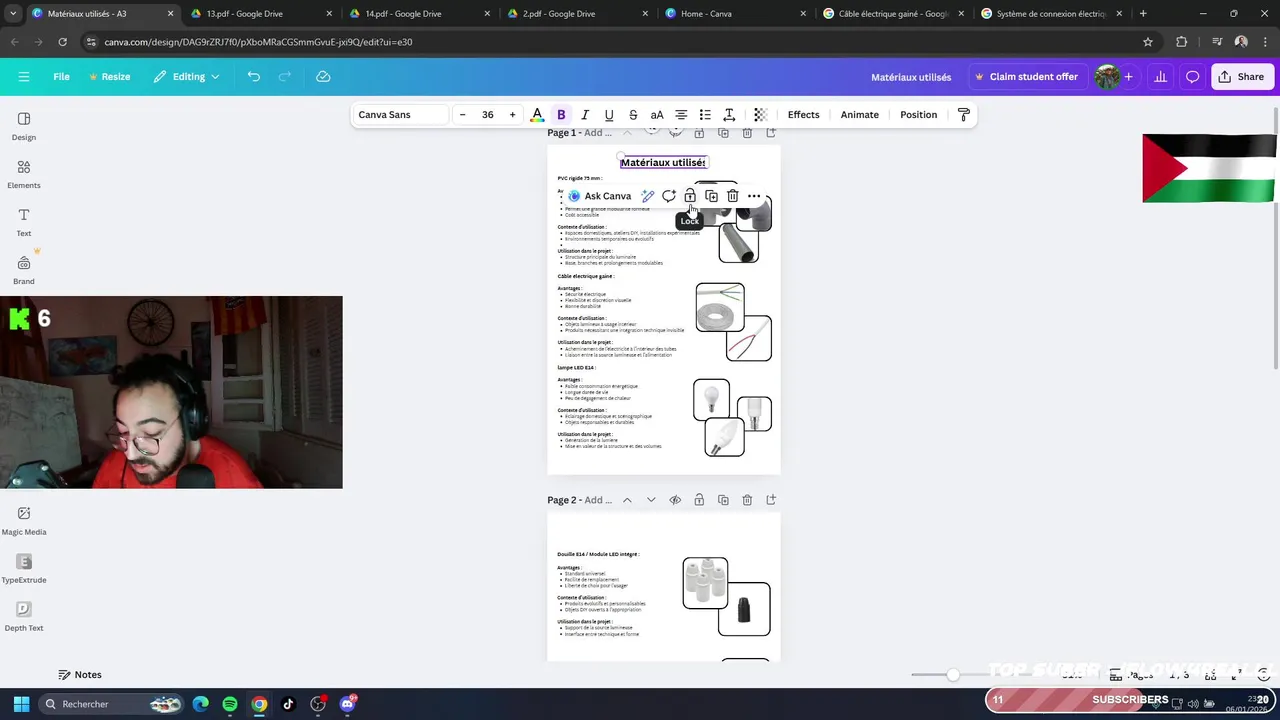Image resolution: width=1280 pixels, height=720 pixels.
Task: Toggle italic formatting
Action: coord(585,115)
